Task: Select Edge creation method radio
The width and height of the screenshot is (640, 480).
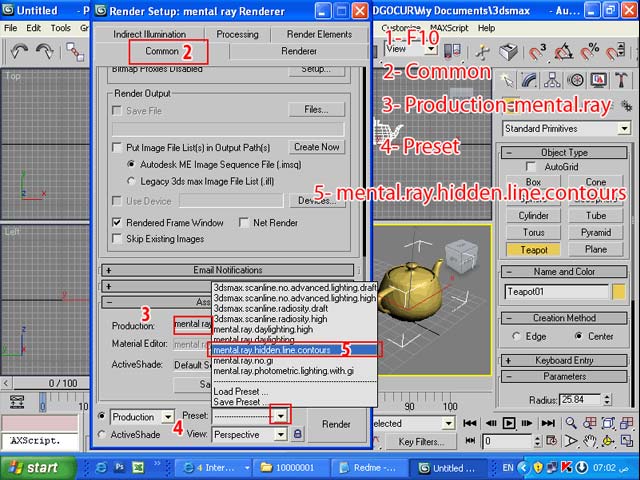Action: (516, 336)
